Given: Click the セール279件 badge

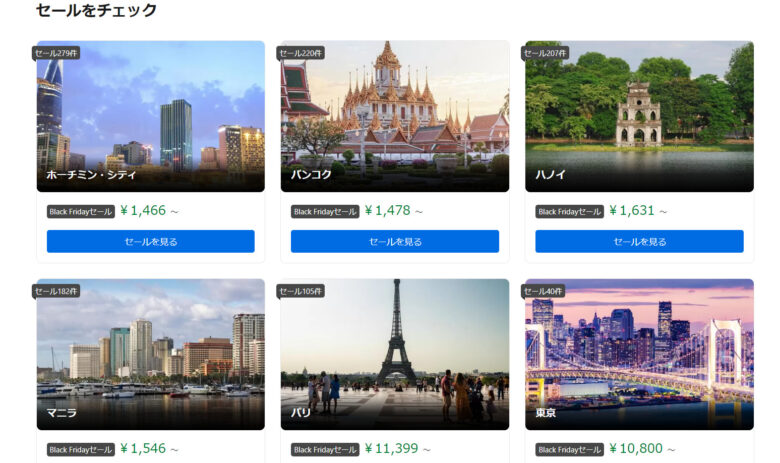Looking at the screenshot, I should 56,53.
